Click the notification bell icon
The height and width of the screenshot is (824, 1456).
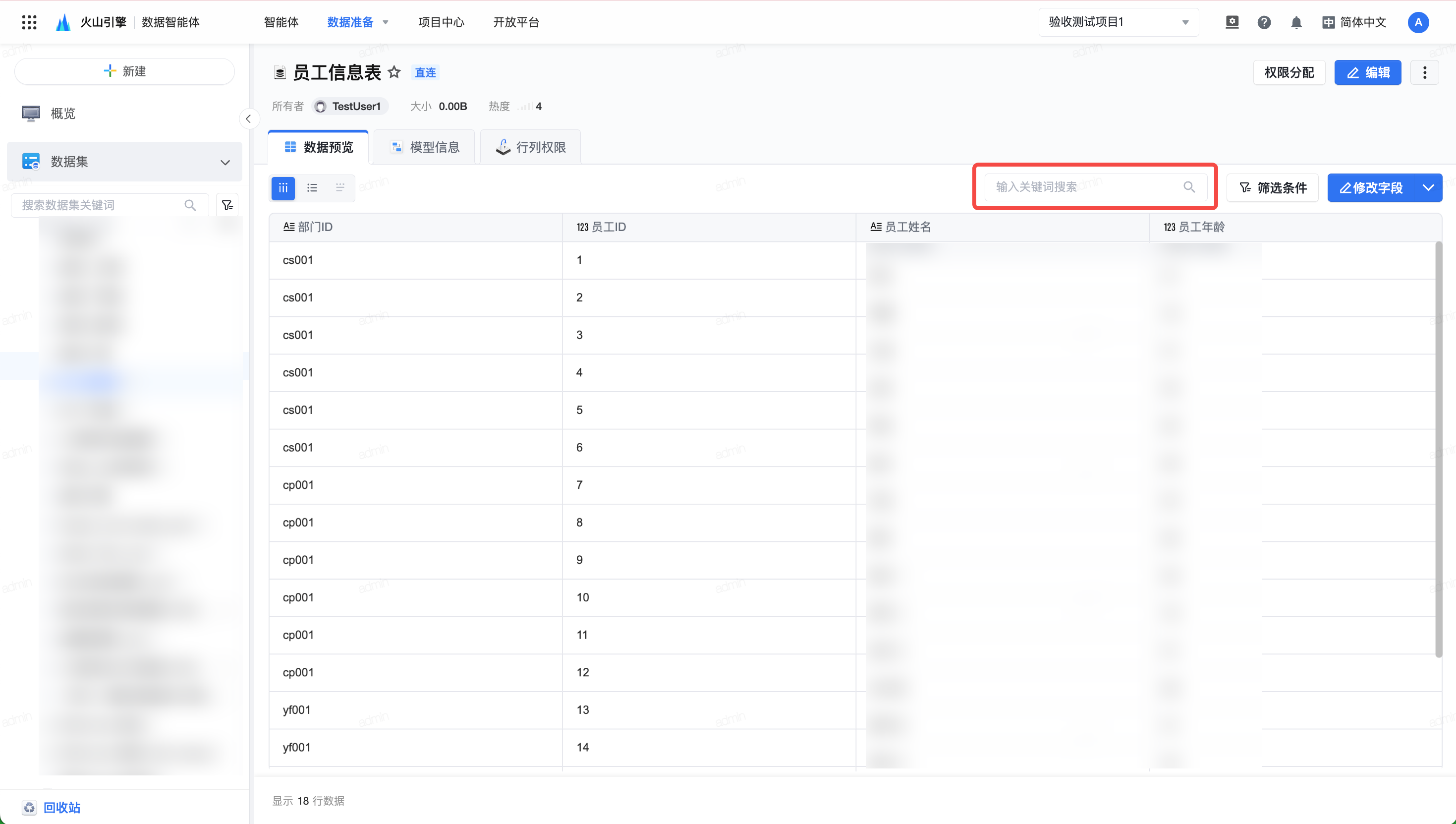(x=1296, y=23)
